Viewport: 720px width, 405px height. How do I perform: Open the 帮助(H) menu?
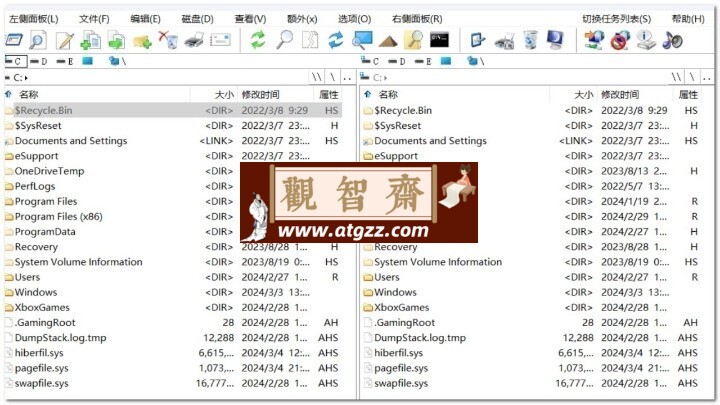pos(688,19)
